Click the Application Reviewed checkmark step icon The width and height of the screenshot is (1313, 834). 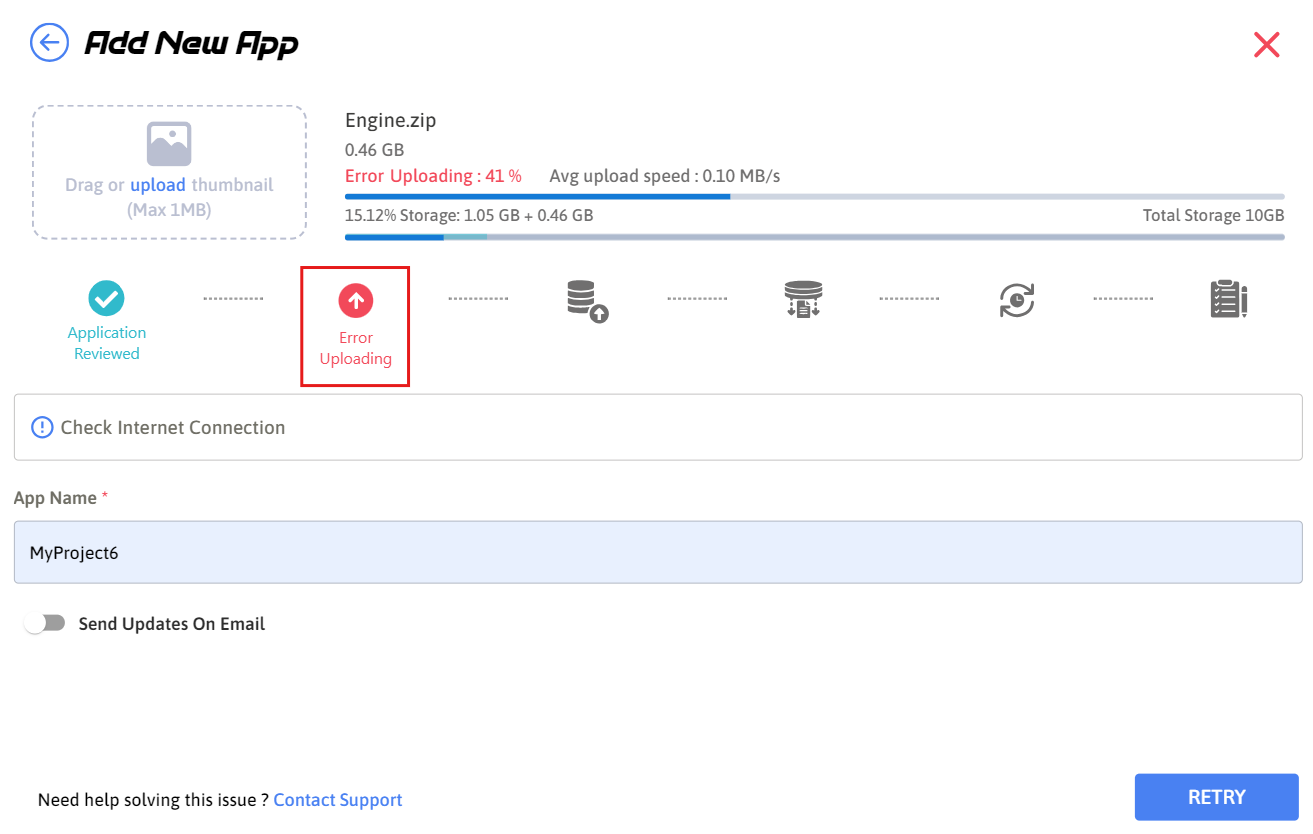tap(106, 298)
